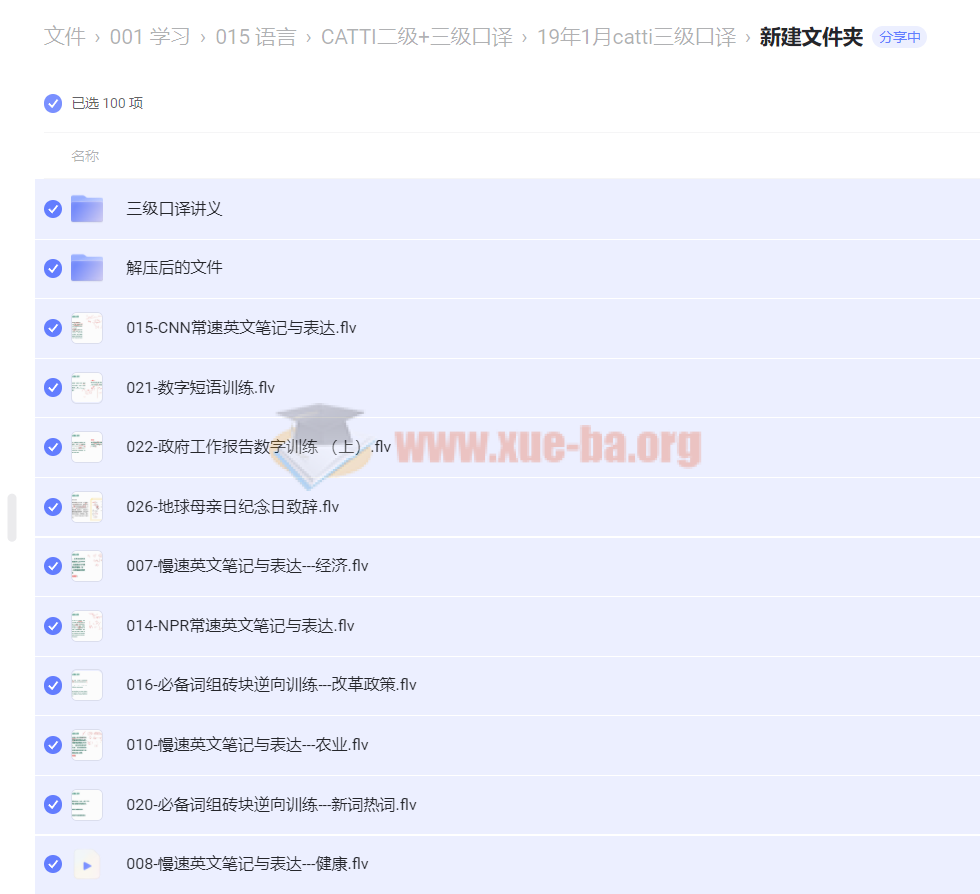
Task: Click thumbnail icon of 014-NPR常速英文笔记与表达.flv
Action: [x=87, y=626]
